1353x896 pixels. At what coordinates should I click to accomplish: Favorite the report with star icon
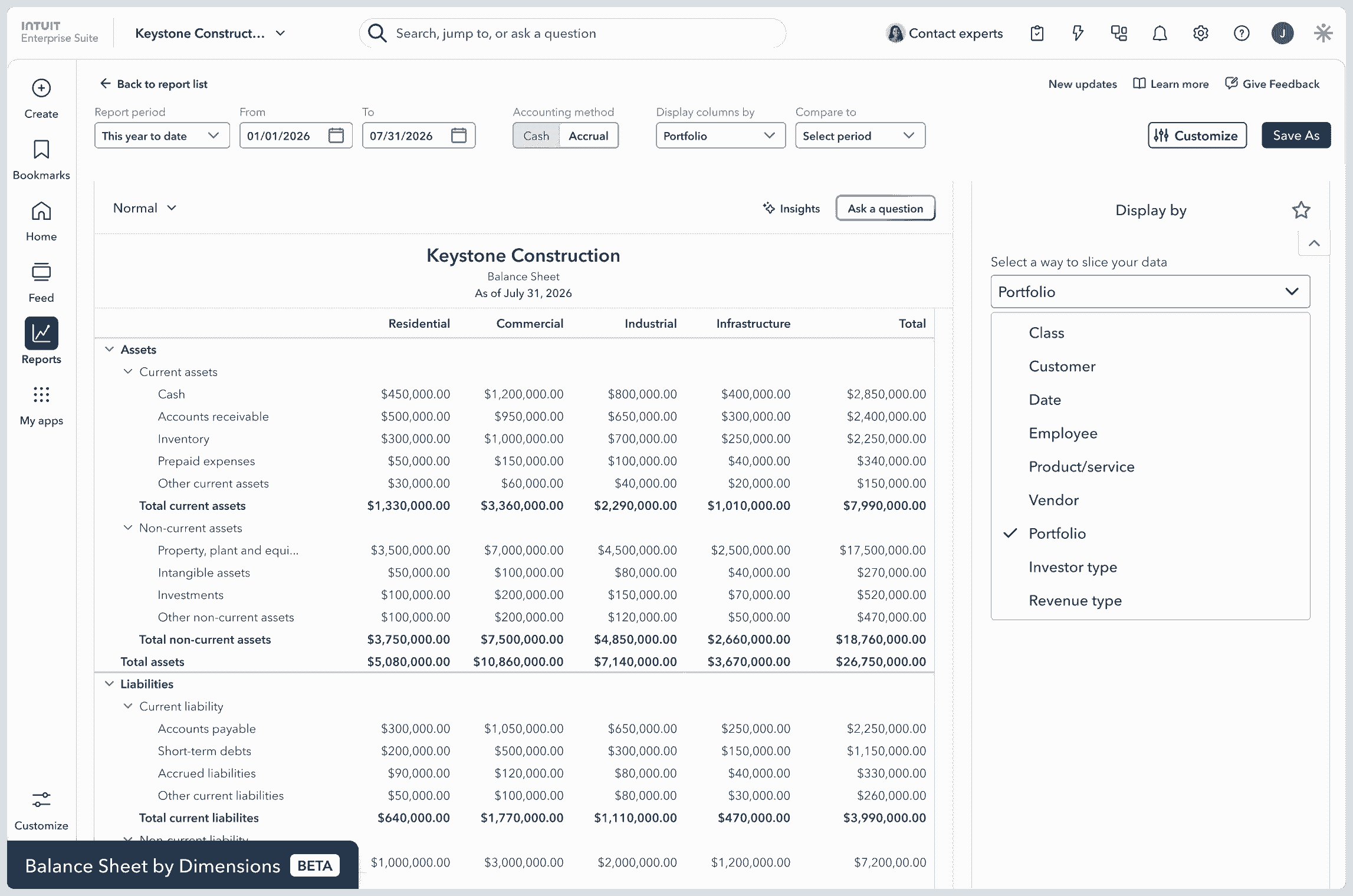1301,210
